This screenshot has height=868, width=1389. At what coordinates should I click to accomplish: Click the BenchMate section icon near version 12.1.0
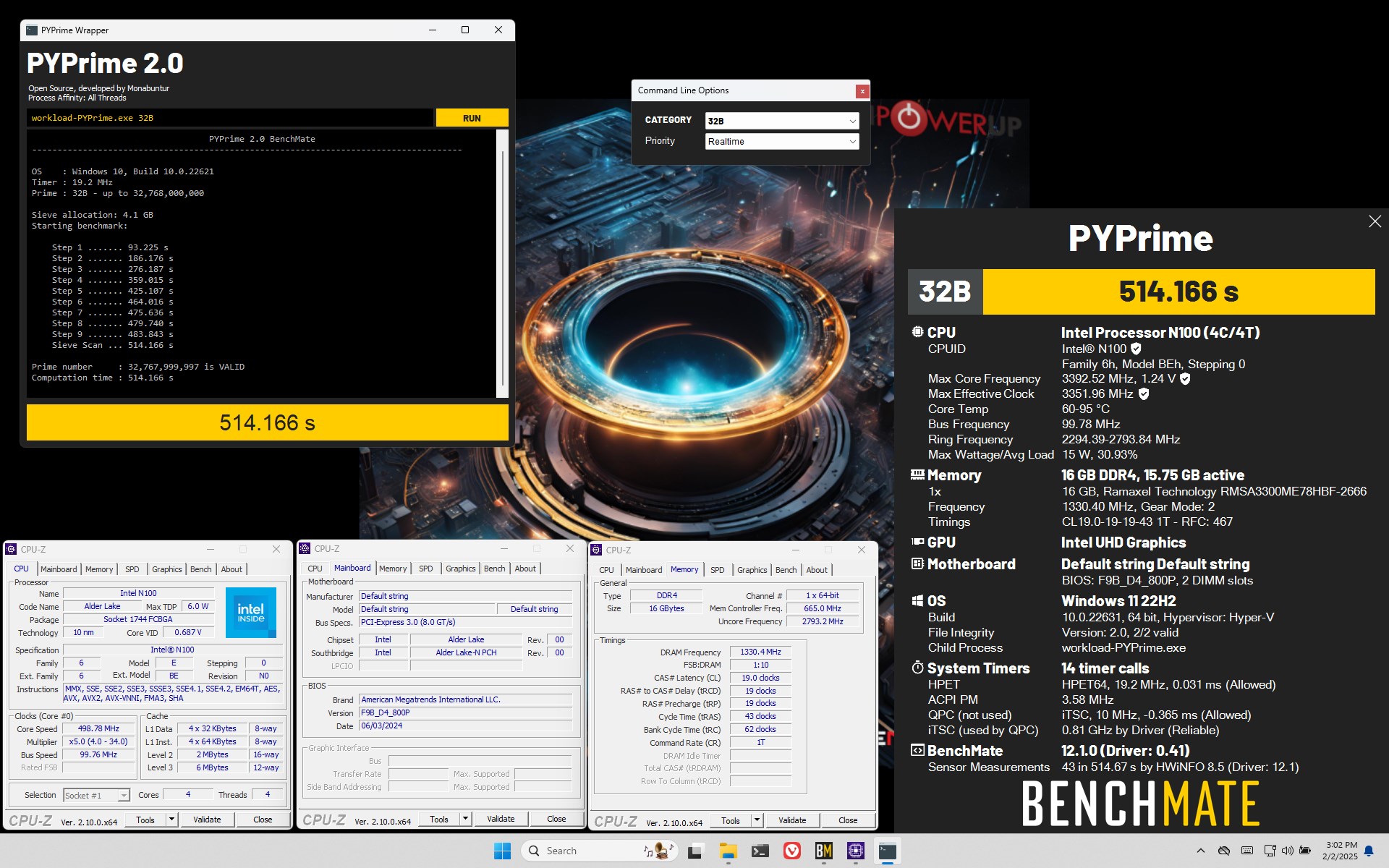click(x=917, y=750)
